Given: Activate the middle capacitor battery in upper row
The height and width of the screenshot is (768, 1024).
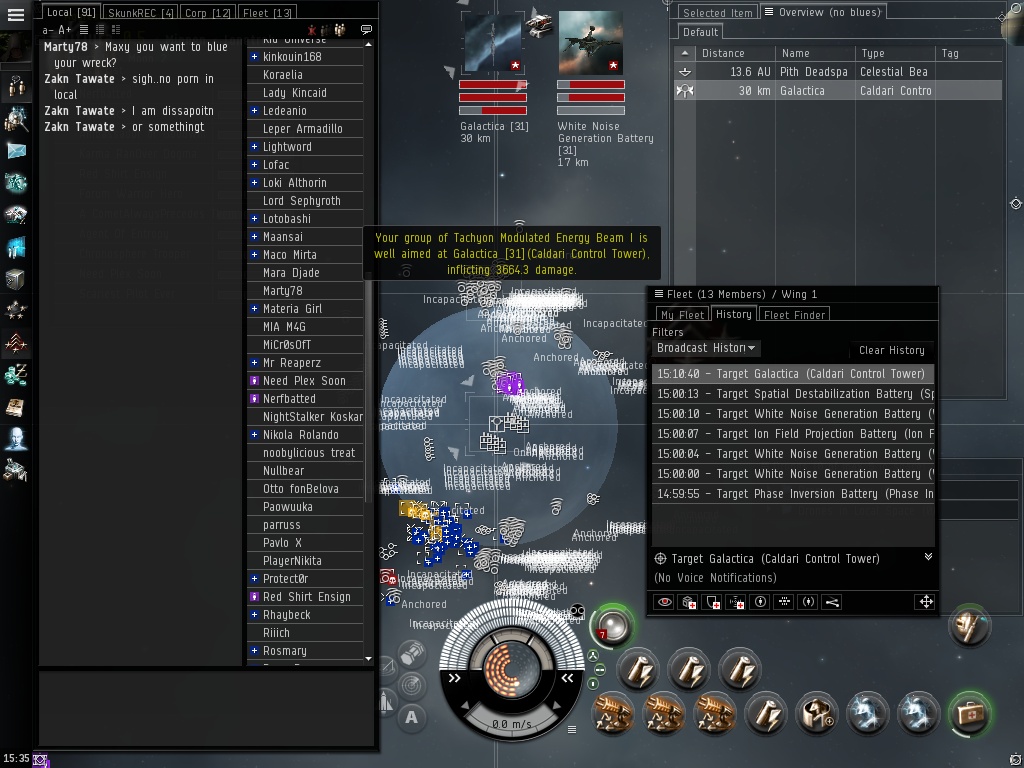Looking at the screenshot, I should tap(689, 669).
